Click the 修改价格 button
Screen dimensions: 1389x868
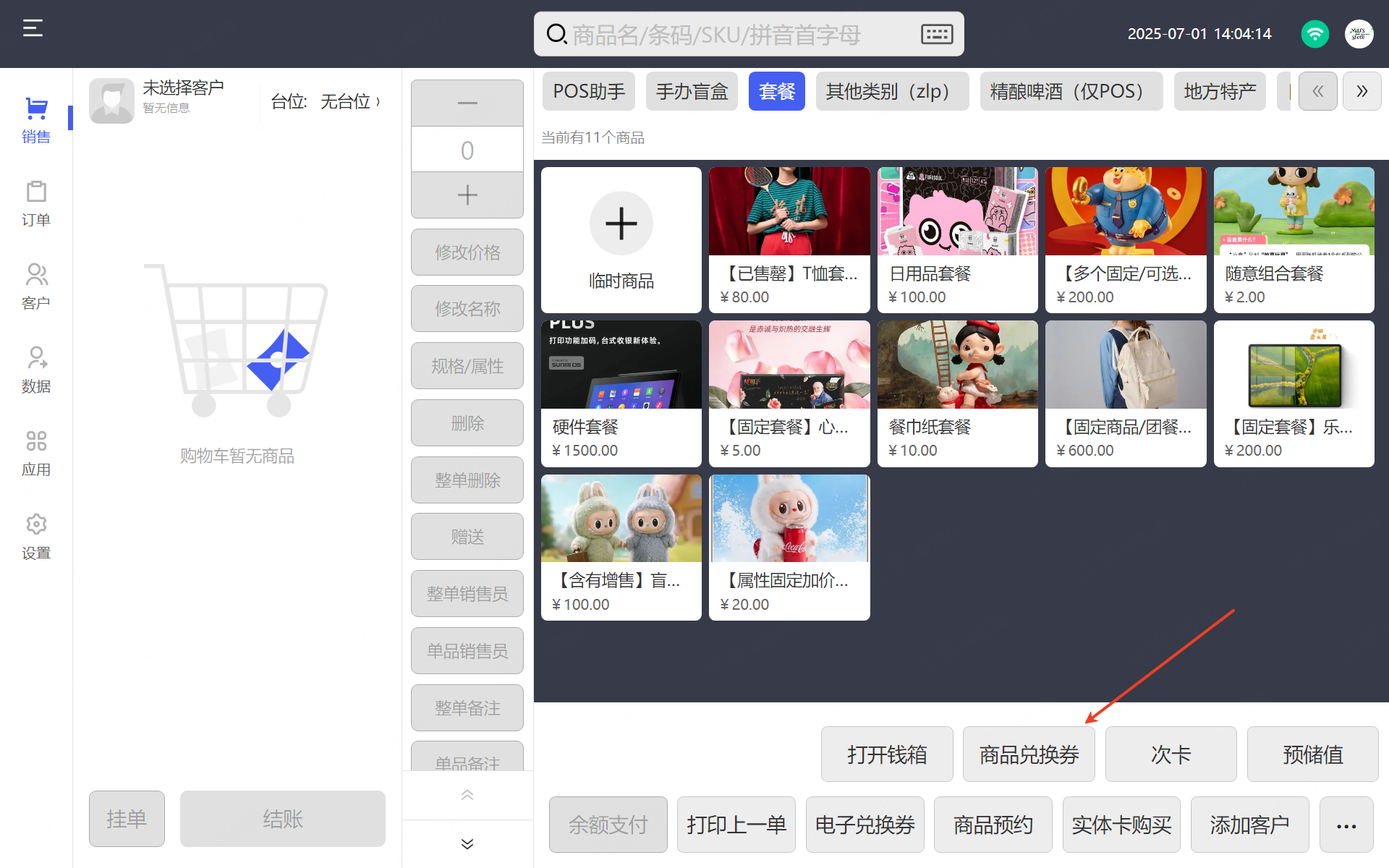[467, 252]
